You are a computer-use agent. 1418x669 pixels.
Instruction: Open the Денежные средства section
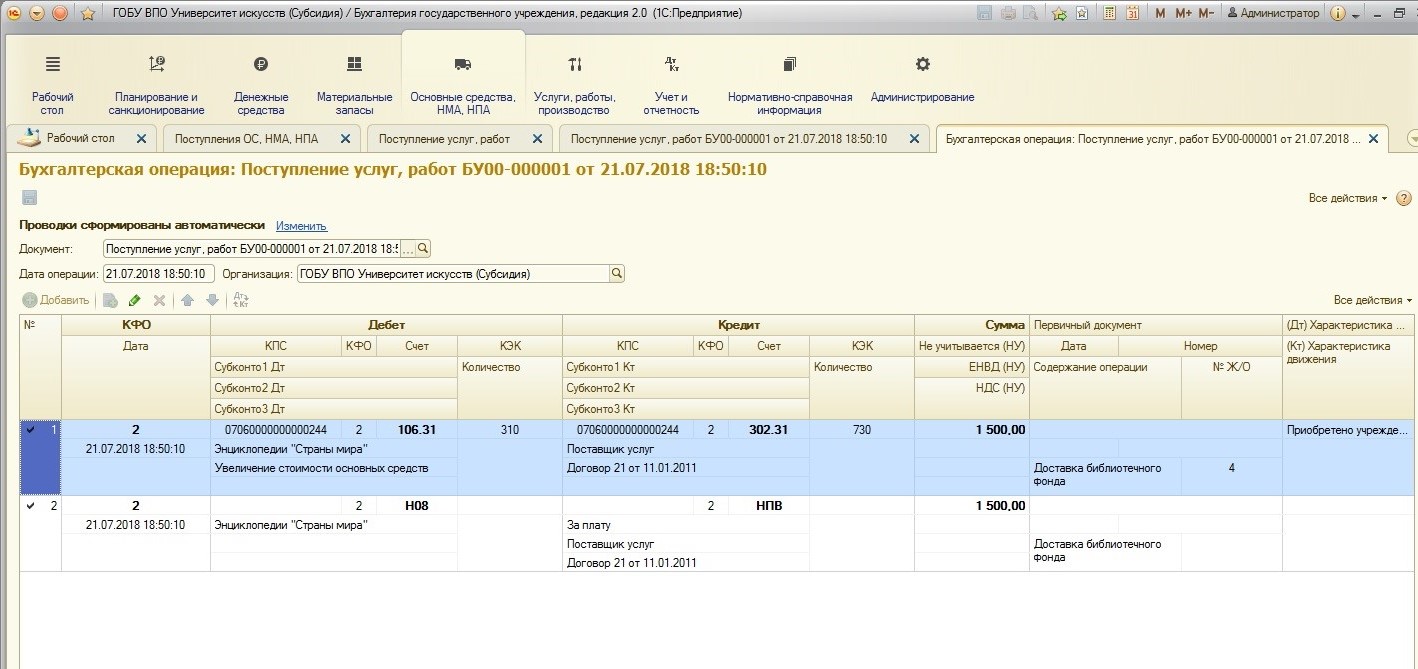pos(261,85)
